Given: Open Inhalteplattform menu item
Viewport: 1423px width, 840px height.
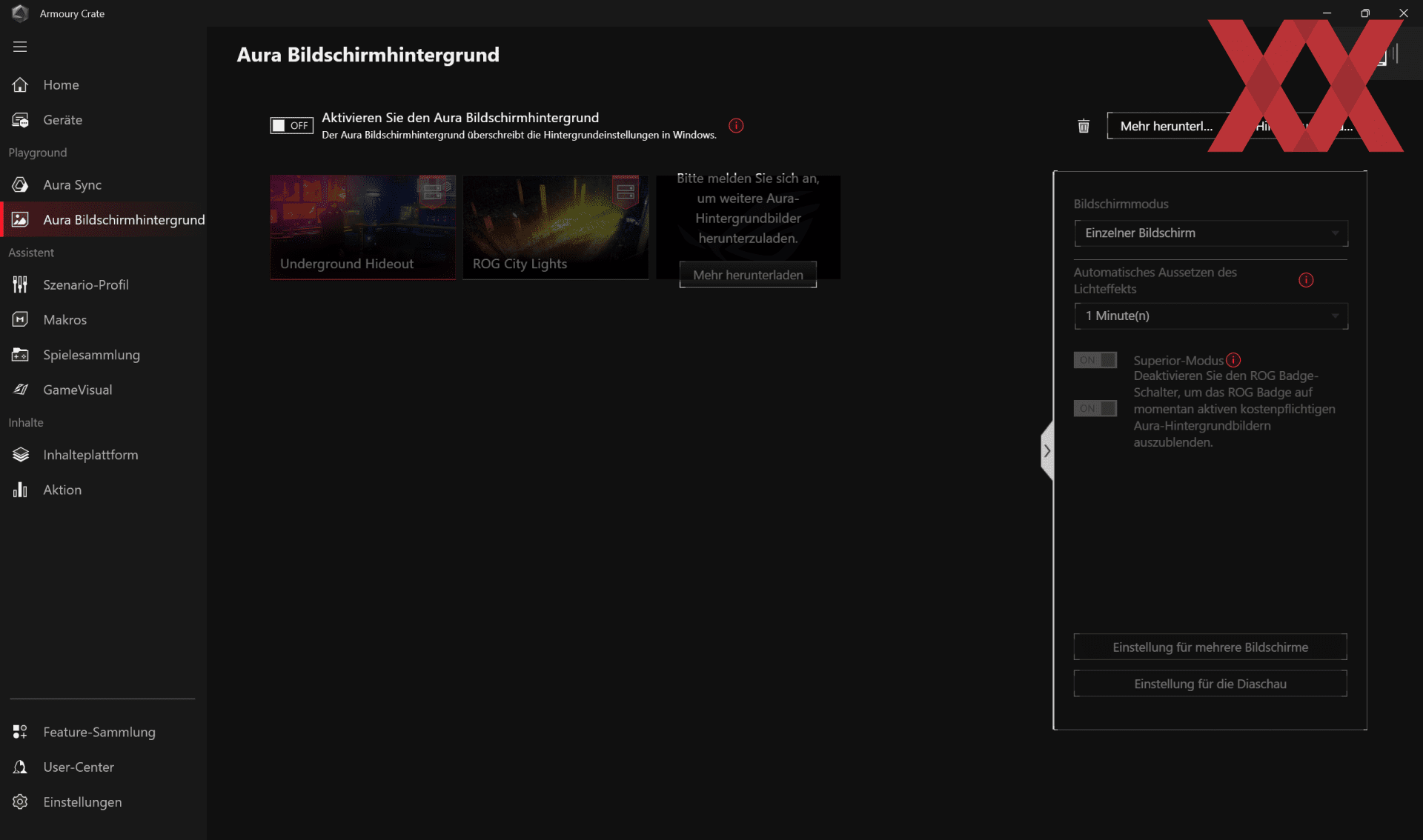Looking at the screenshot, I should pyautogui.click(x=103, y=455).
